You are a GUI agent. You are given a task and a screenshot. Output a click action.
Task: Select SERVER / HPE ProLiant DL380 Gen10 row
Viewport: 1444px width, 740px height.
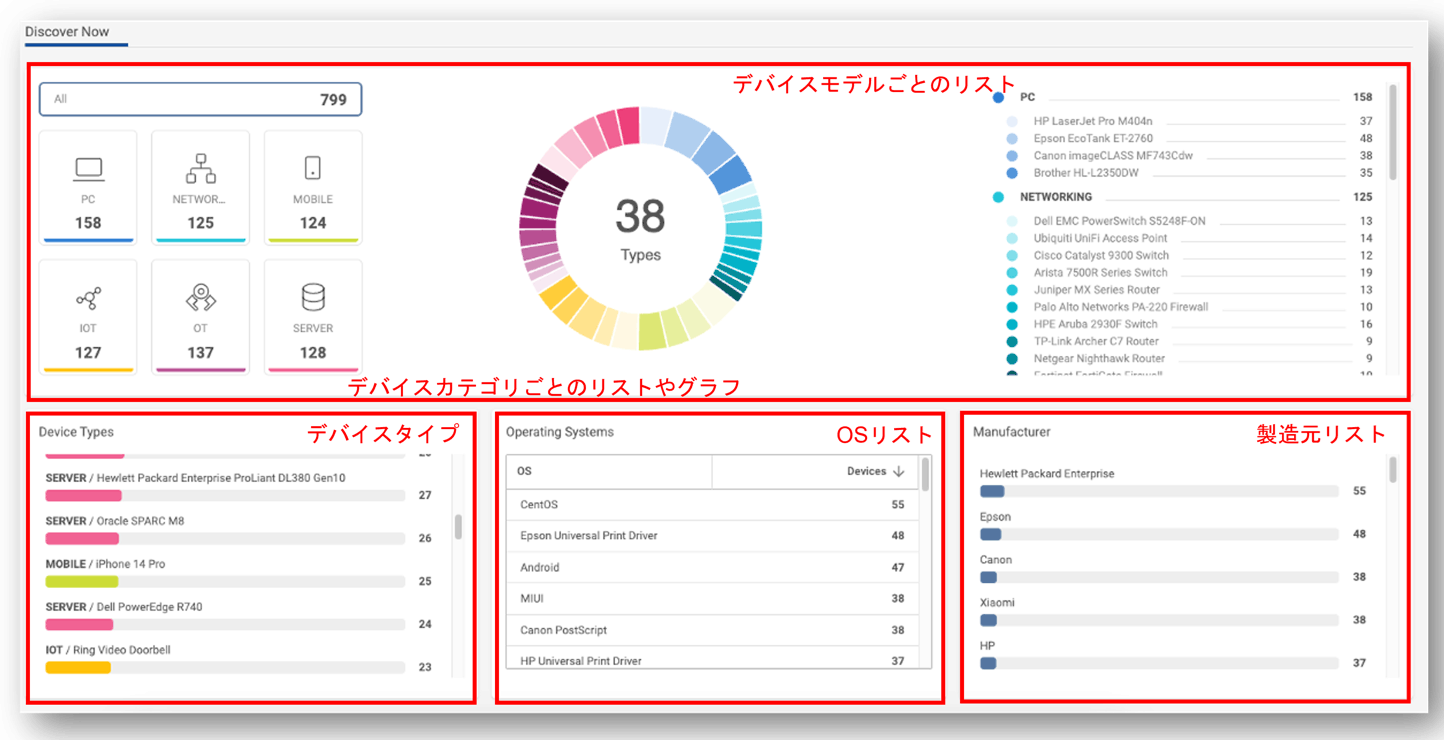(x=239, y=486)
